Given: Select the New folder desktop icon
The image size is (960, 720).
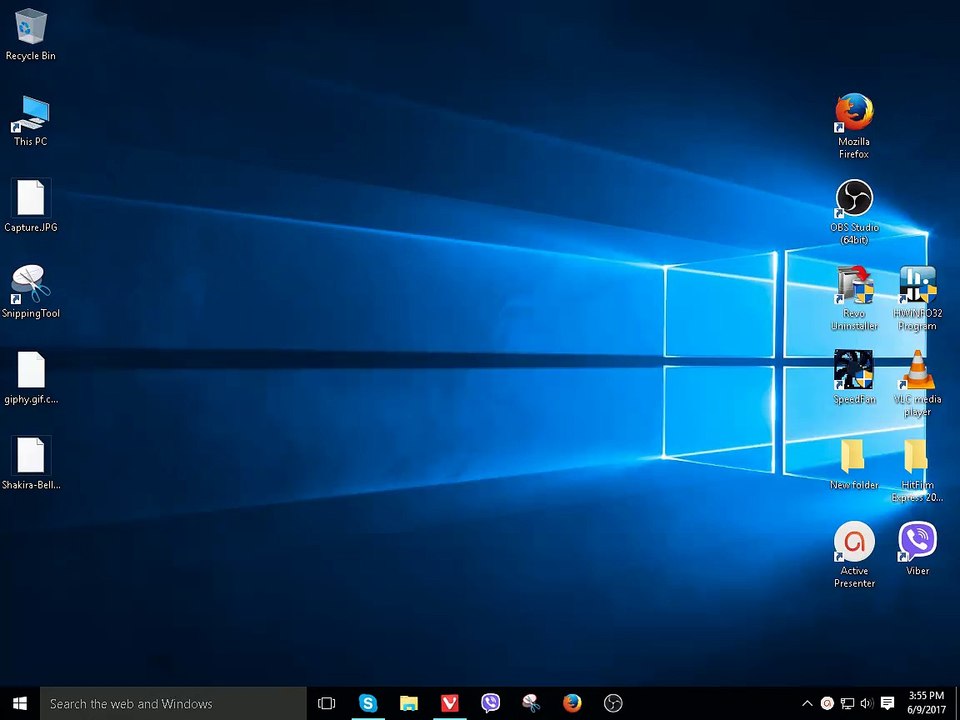Looking at the screenshot, I should [854, 463].
